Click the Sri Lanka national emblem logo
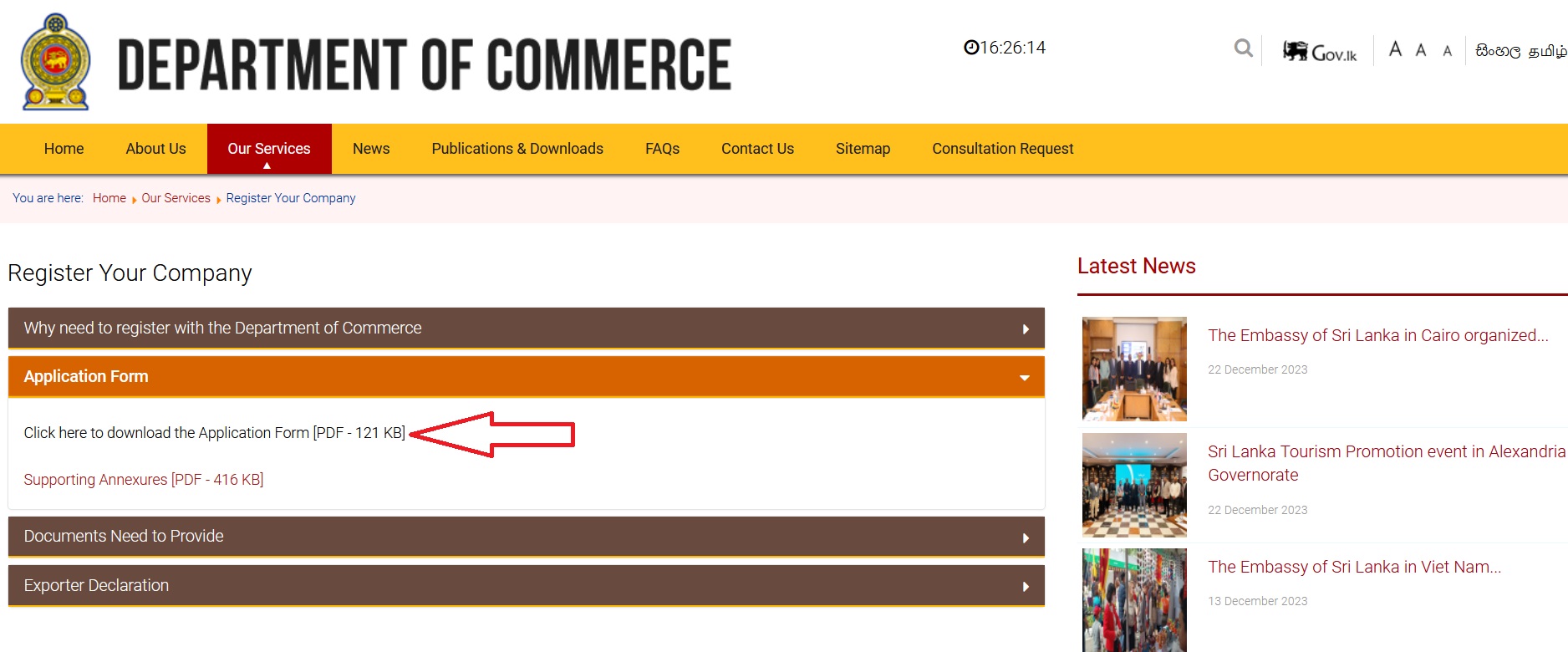This screenshot has width=1568, height=652. 56,62
